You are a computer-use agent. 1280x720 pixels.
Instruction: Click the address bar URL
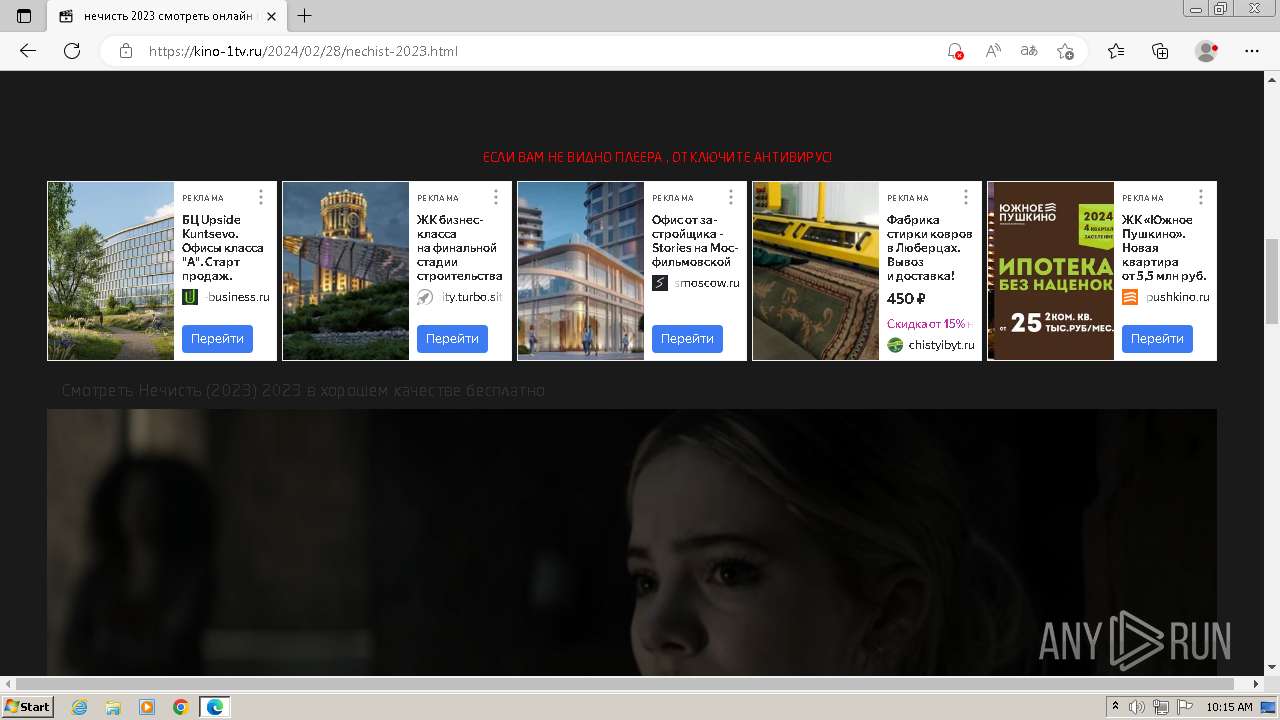[x=303, y=51]
